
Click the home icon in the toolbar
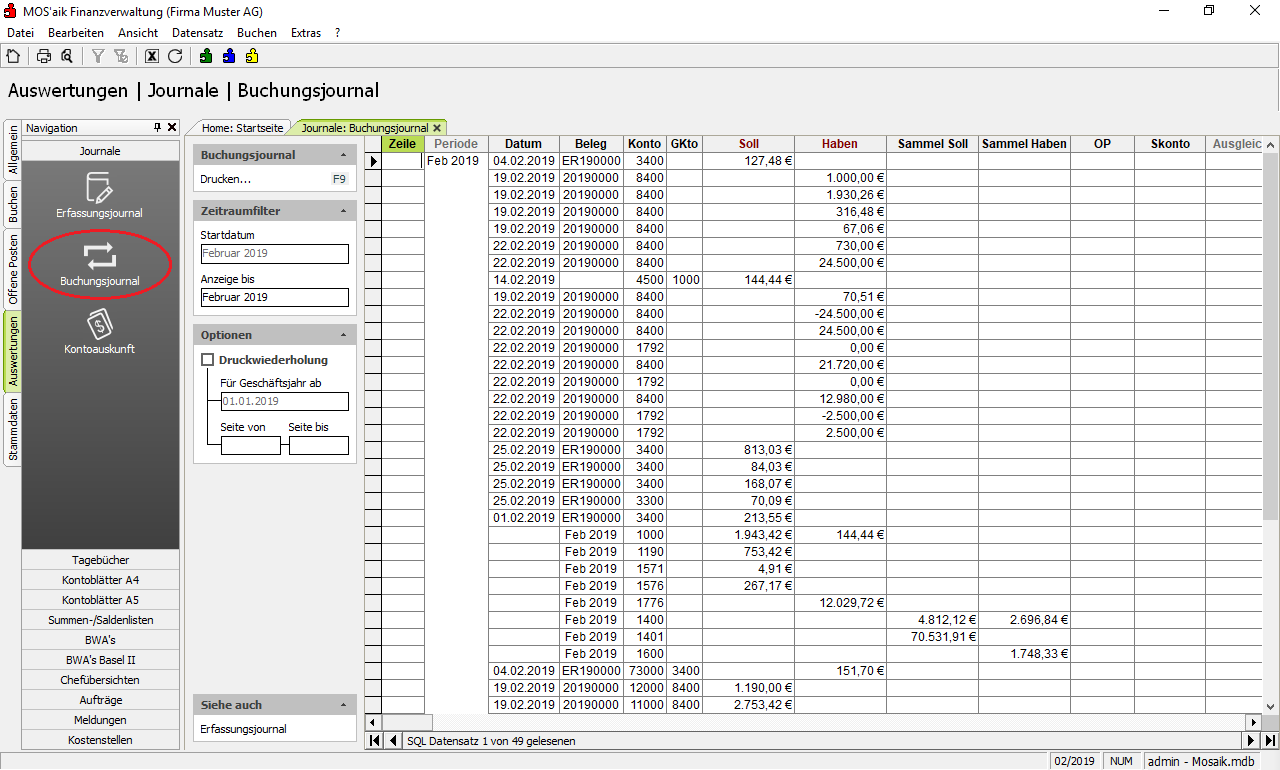(x=13, y=56)
